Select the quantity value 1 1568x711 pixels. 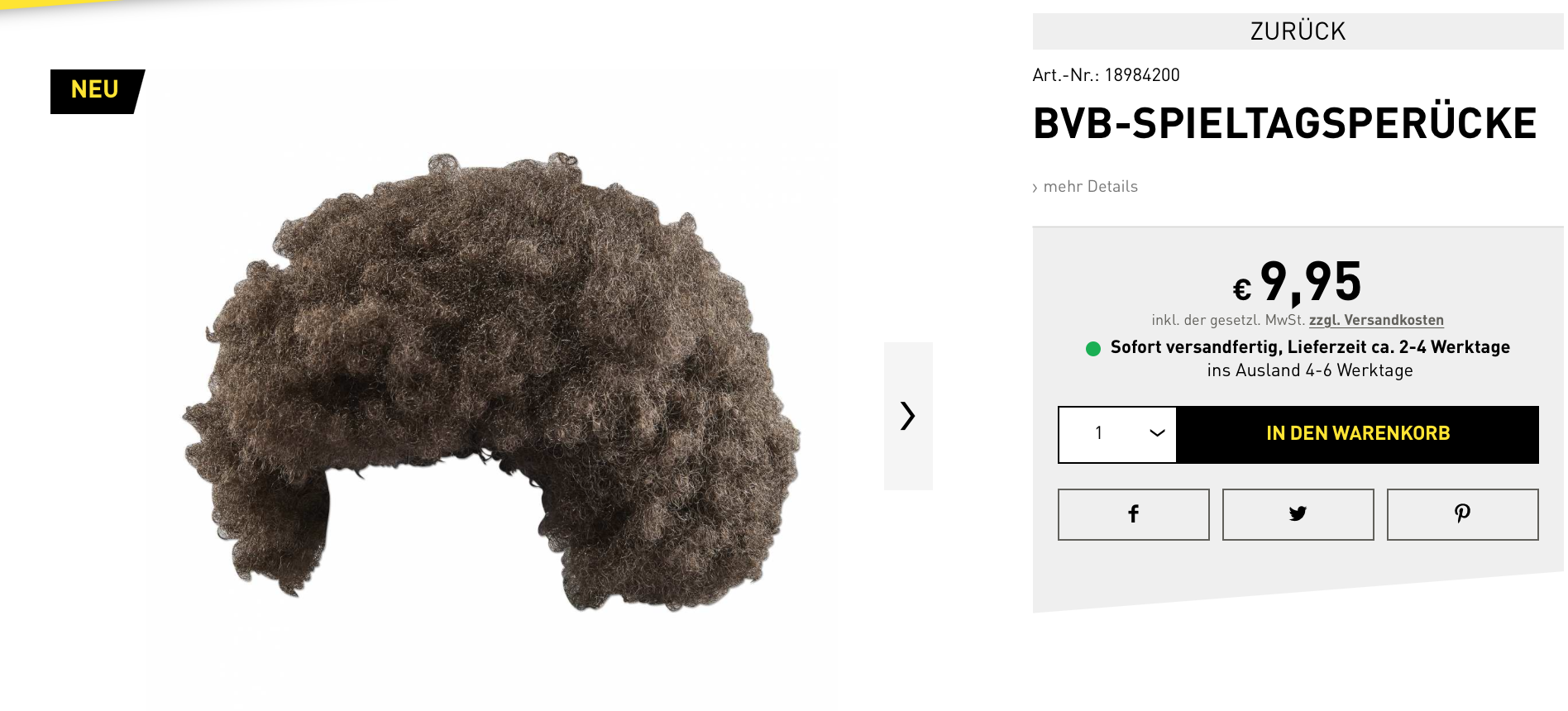click(1098, 433)
